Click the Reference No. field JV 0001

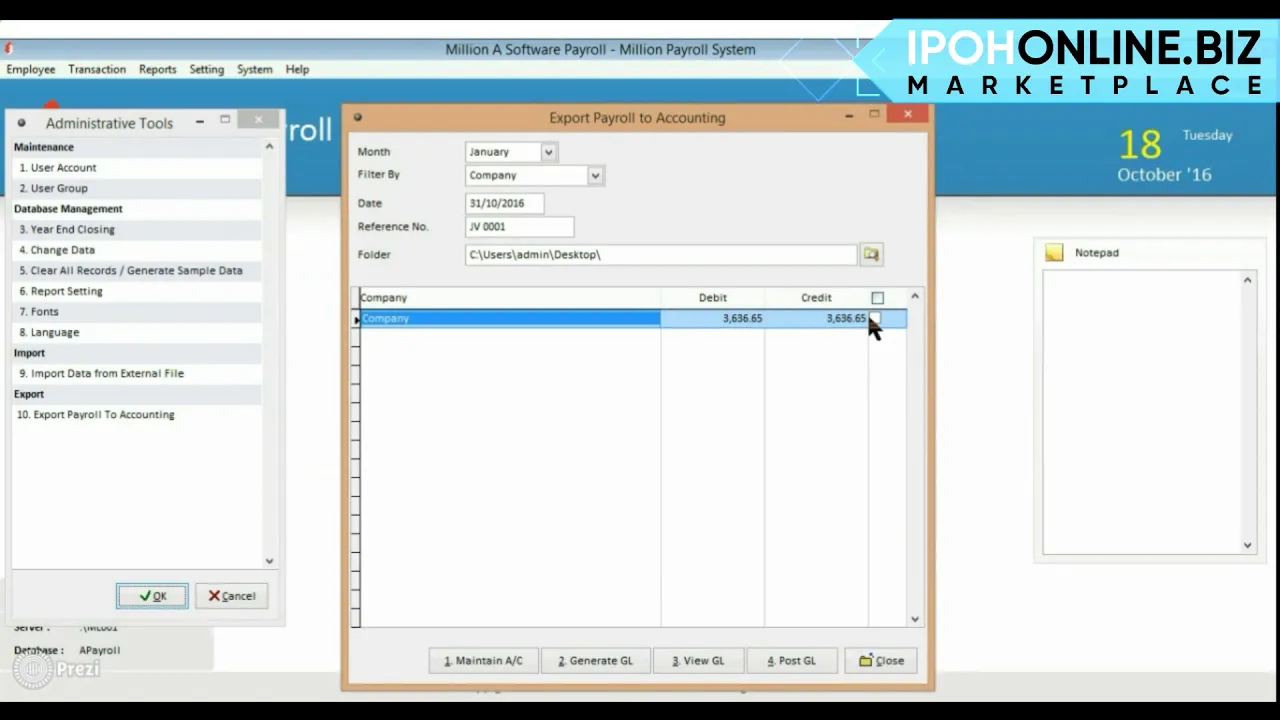pyautogui.click(x=520, y=227)
